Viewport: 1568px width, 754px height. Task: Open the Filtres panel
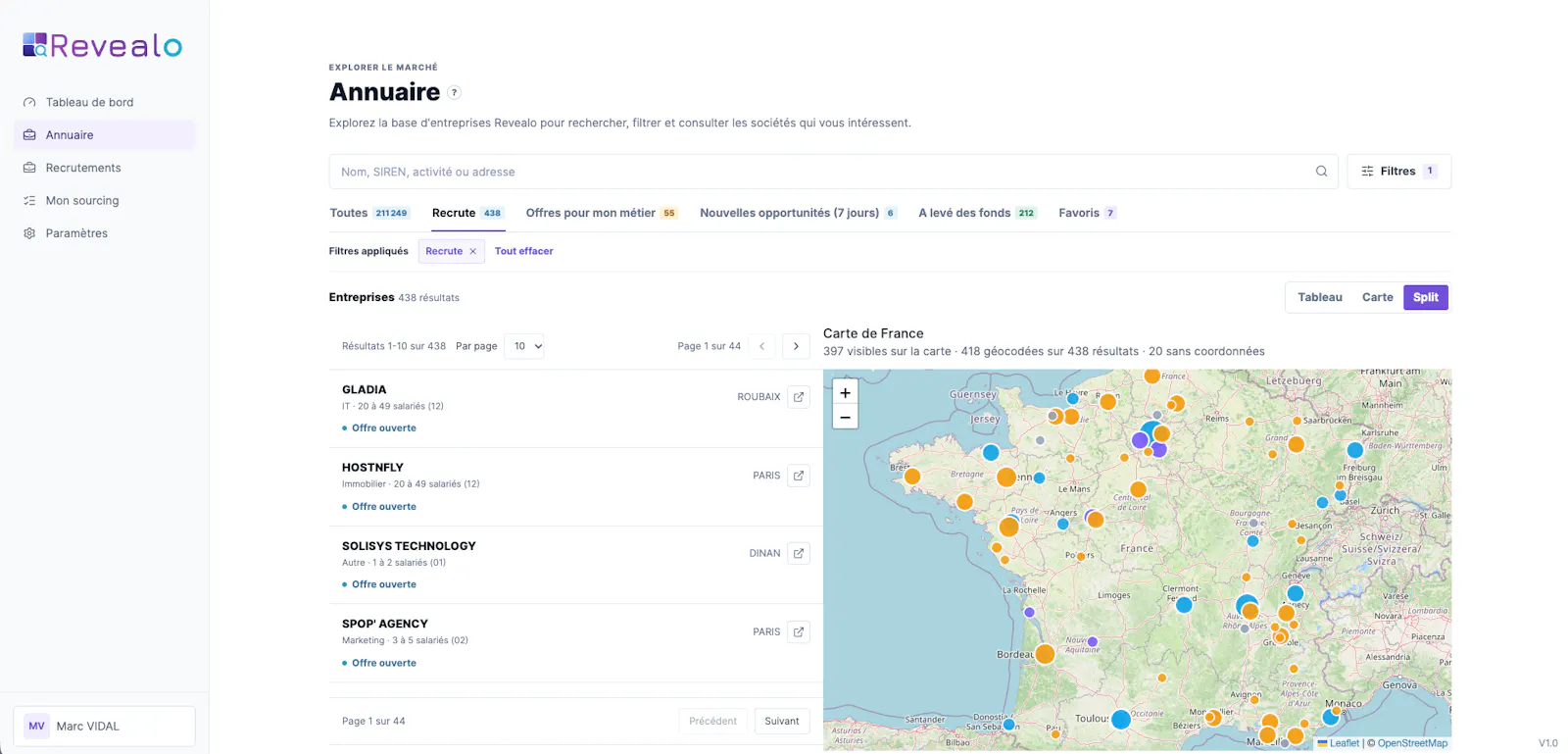pyautogui.click(x=1398, y=172)
